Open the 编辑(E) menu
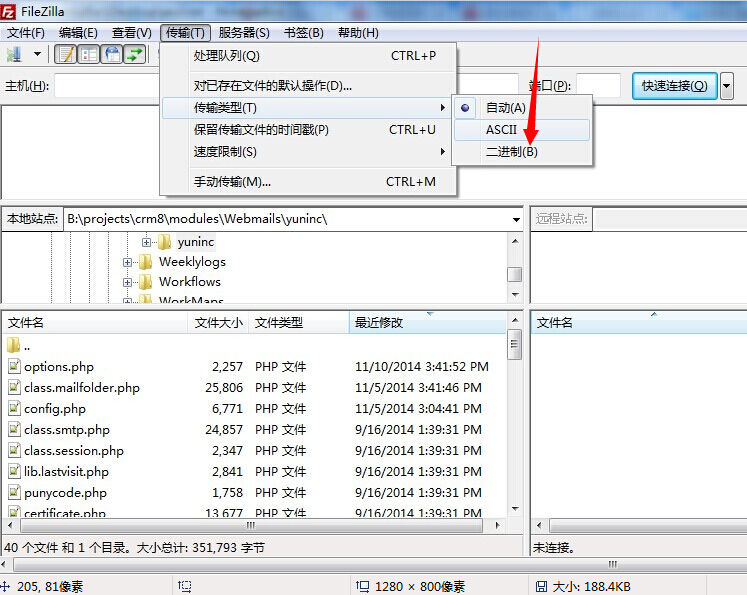The height and width of the screenshot is (595, 747). tap(78, 33)
